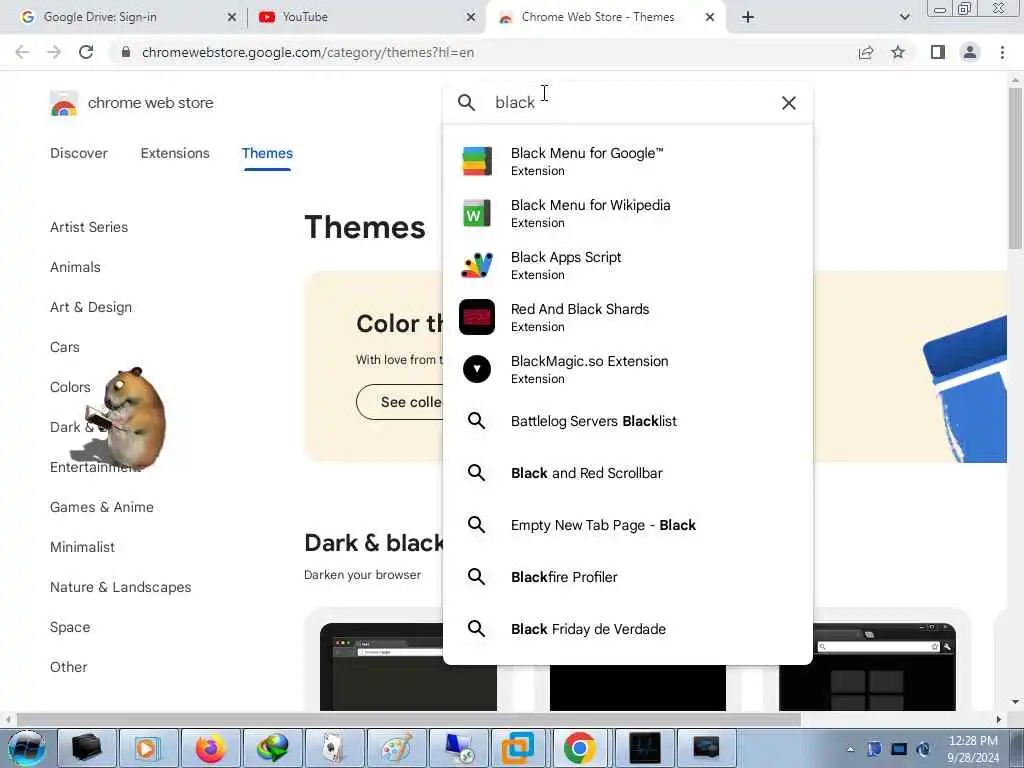Viewport: 1024px width, 768px height.
Task: Open the Minimalist category
Action: [82, 547]
